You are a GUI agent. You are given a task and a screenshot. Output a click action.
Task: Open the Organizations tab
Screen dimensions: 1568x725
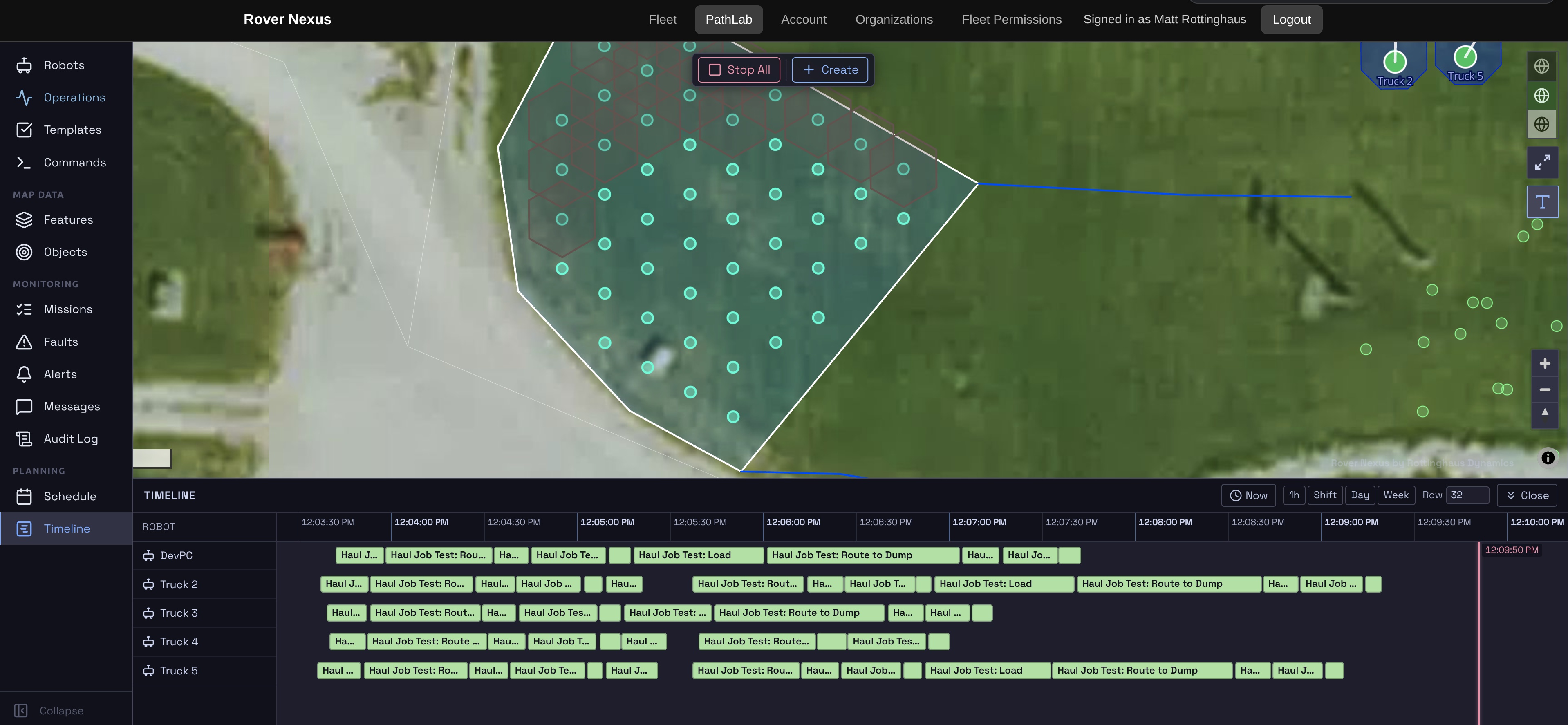[x=894, y=20]
